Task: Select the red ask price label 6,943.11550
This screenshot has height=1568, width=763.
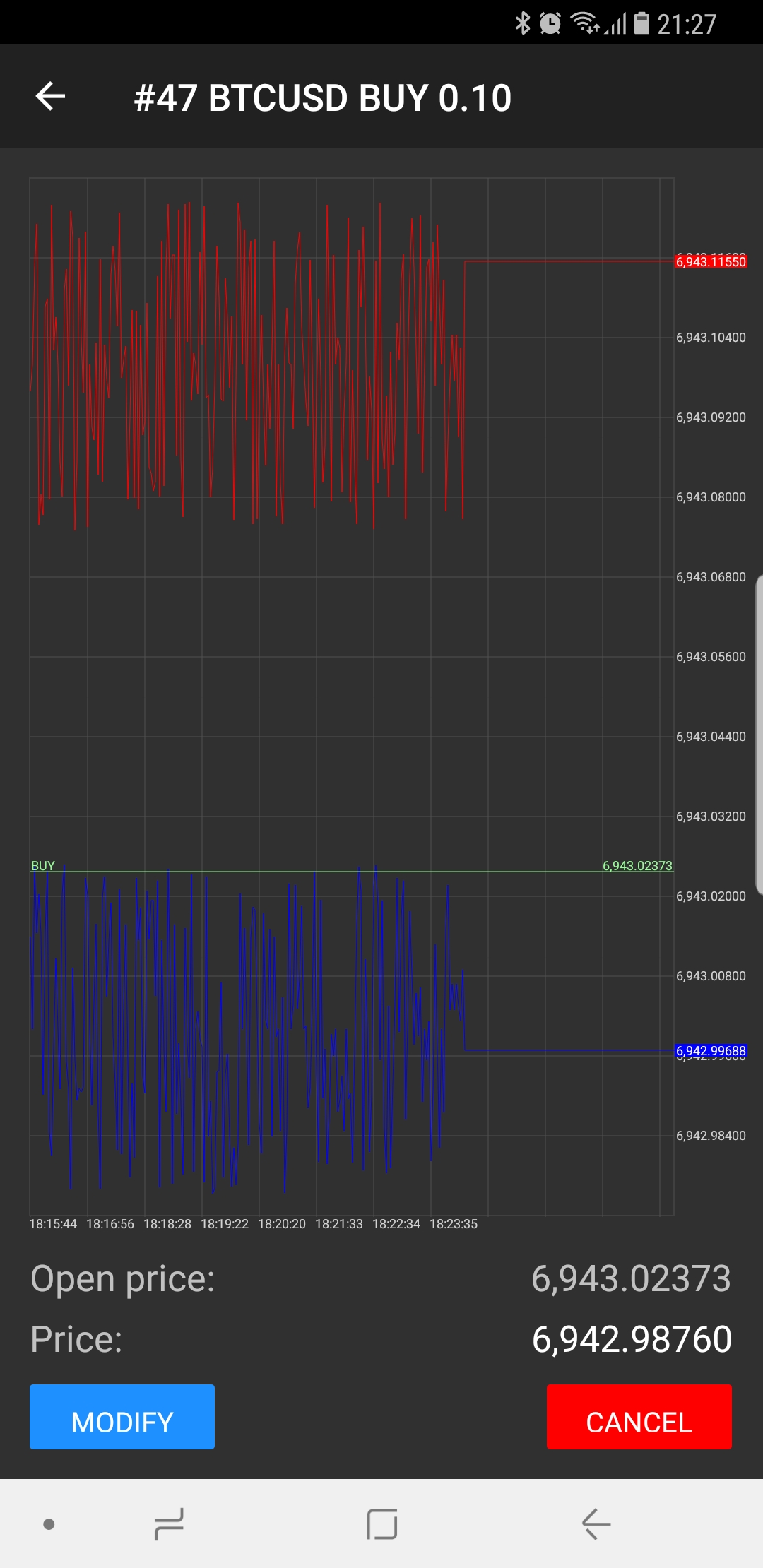Action: pyautogui.click(x=711, y=262)
